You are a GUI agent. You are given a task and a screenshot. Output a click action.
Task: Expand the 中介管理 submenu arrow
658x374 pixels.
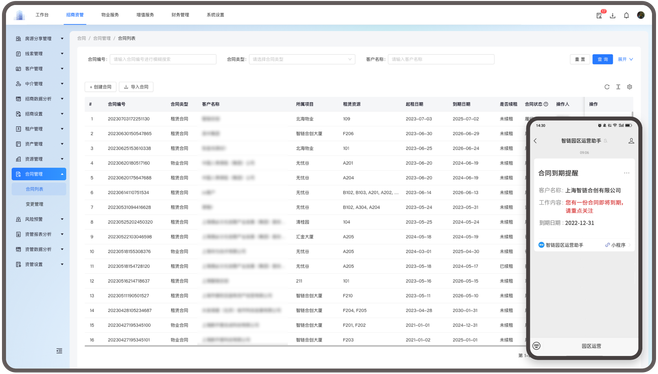[x=62, y=84]
